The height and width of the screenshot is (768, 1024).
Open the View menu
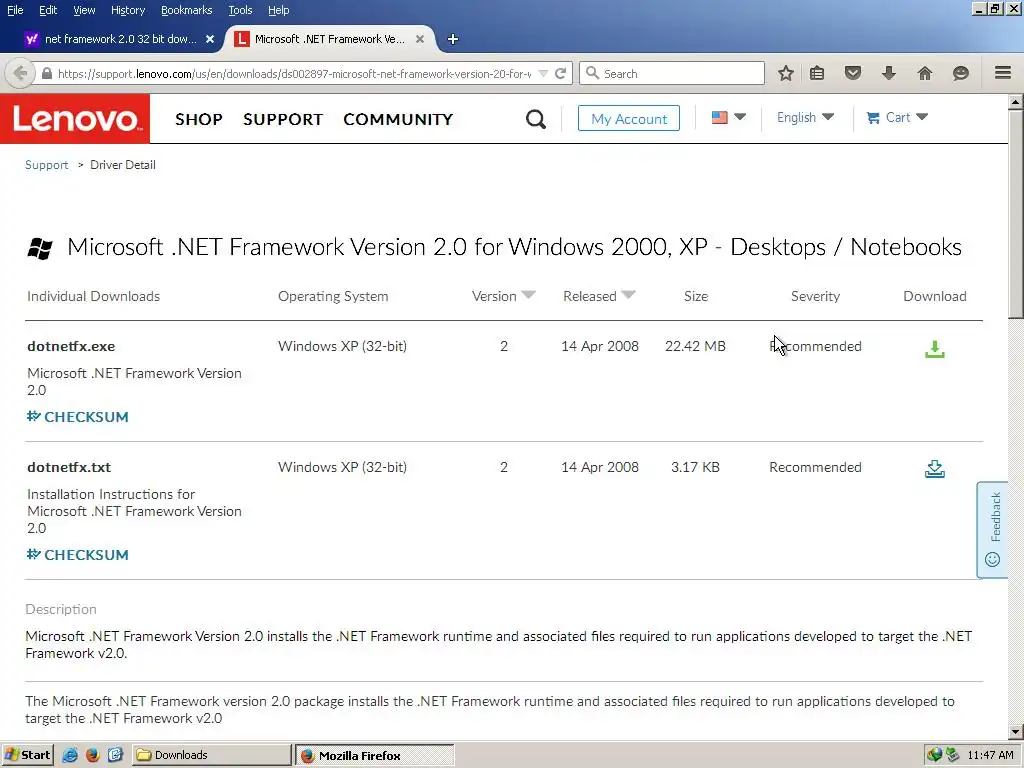click(x=84, y=10)
